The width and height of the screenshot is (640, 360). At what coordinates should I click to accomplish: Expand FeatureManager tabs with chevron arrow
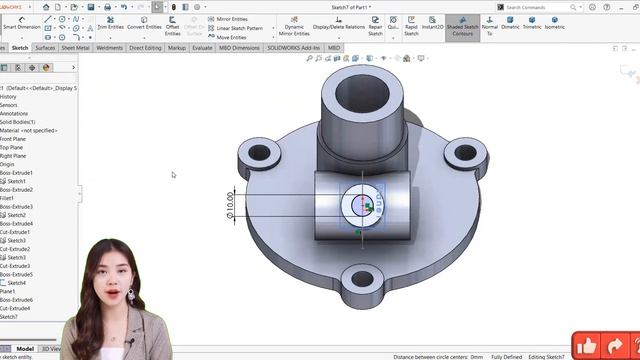[x=73, y=67]
